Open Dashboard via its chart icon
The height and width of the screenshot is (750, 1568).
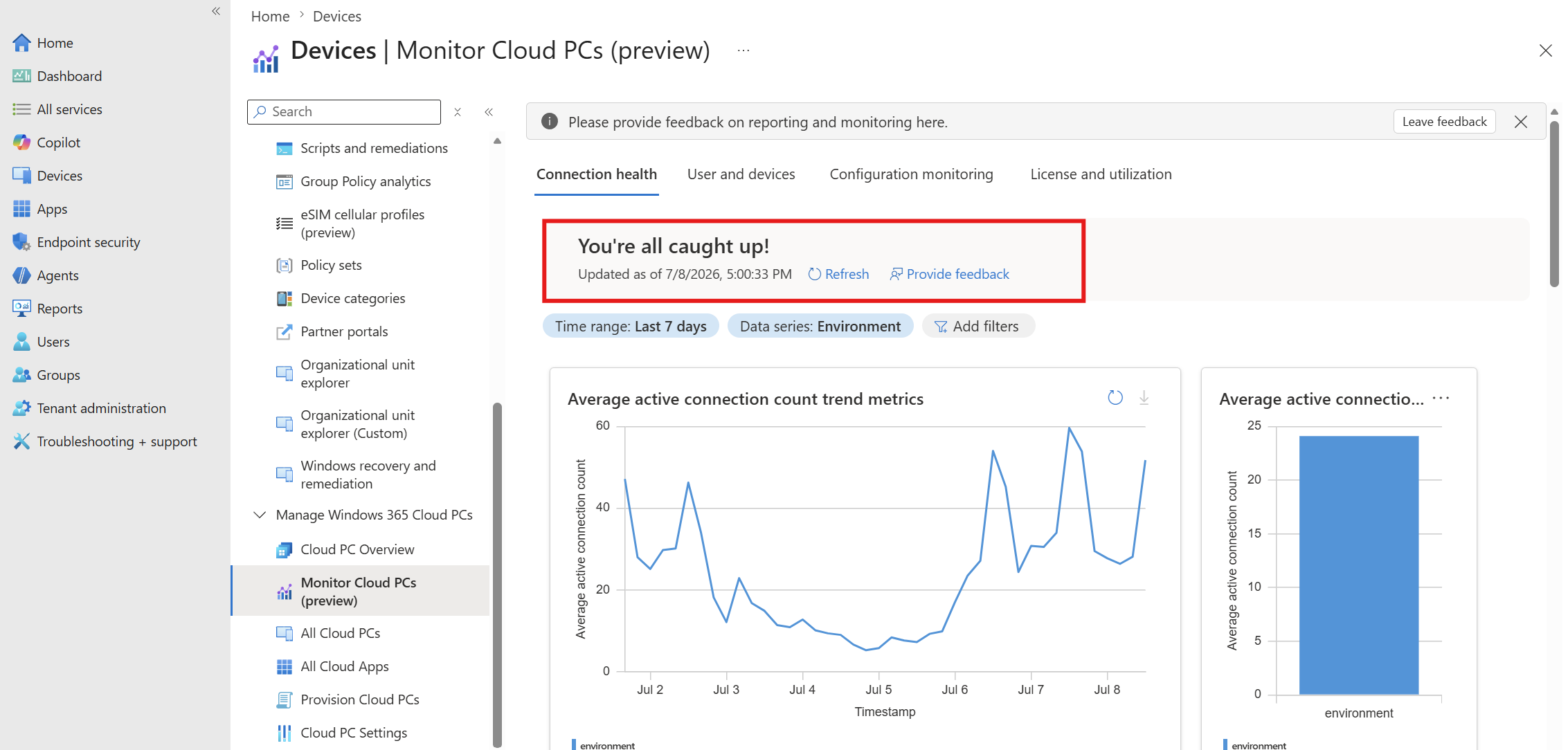pos(21,76)
